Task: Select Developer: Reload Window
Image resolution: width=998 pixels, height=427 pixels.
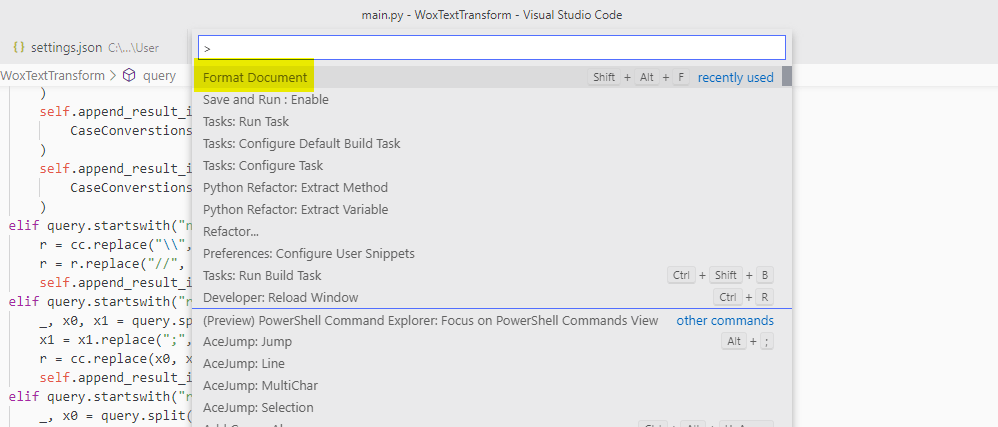Action: point(280,297)
